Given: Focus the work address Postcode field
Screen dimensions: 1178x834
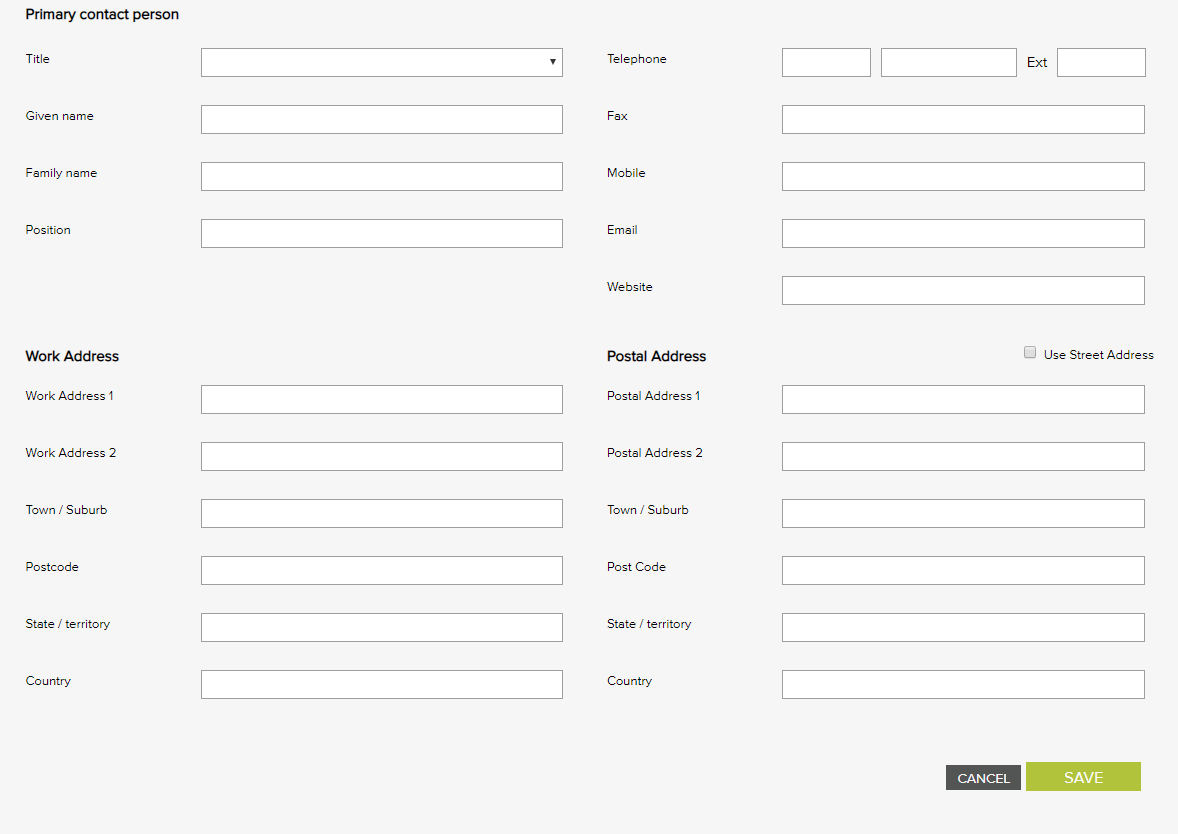Looking at the screenshot, I should click(381, 570).
